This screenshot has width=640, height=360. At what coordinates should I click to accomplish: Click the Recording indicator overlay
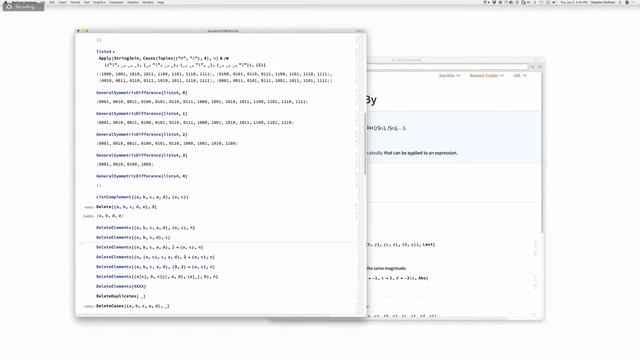pyautogui.click(x=23, y=7)
